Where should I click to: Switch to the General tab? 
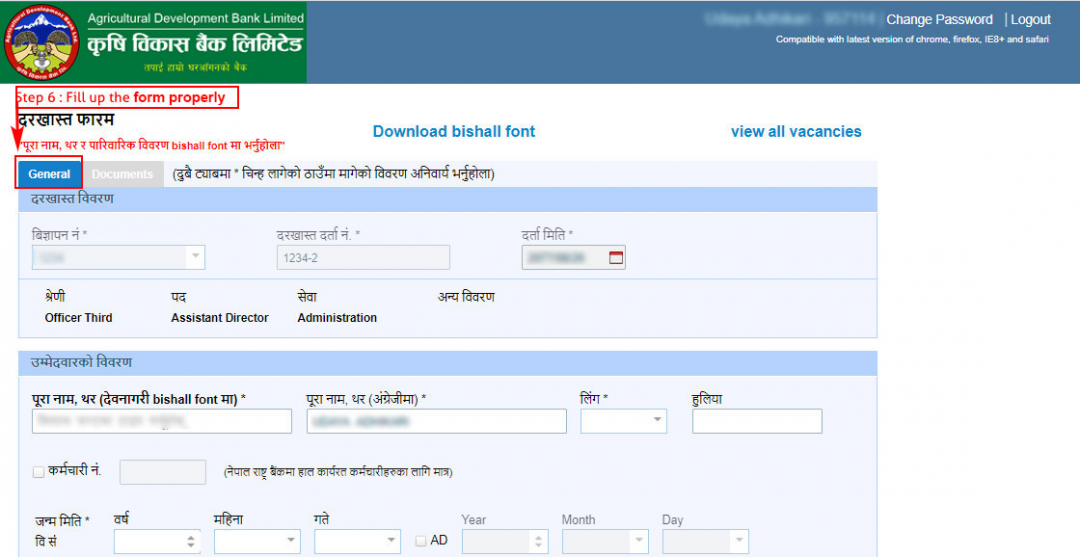(x=49, y=174)
